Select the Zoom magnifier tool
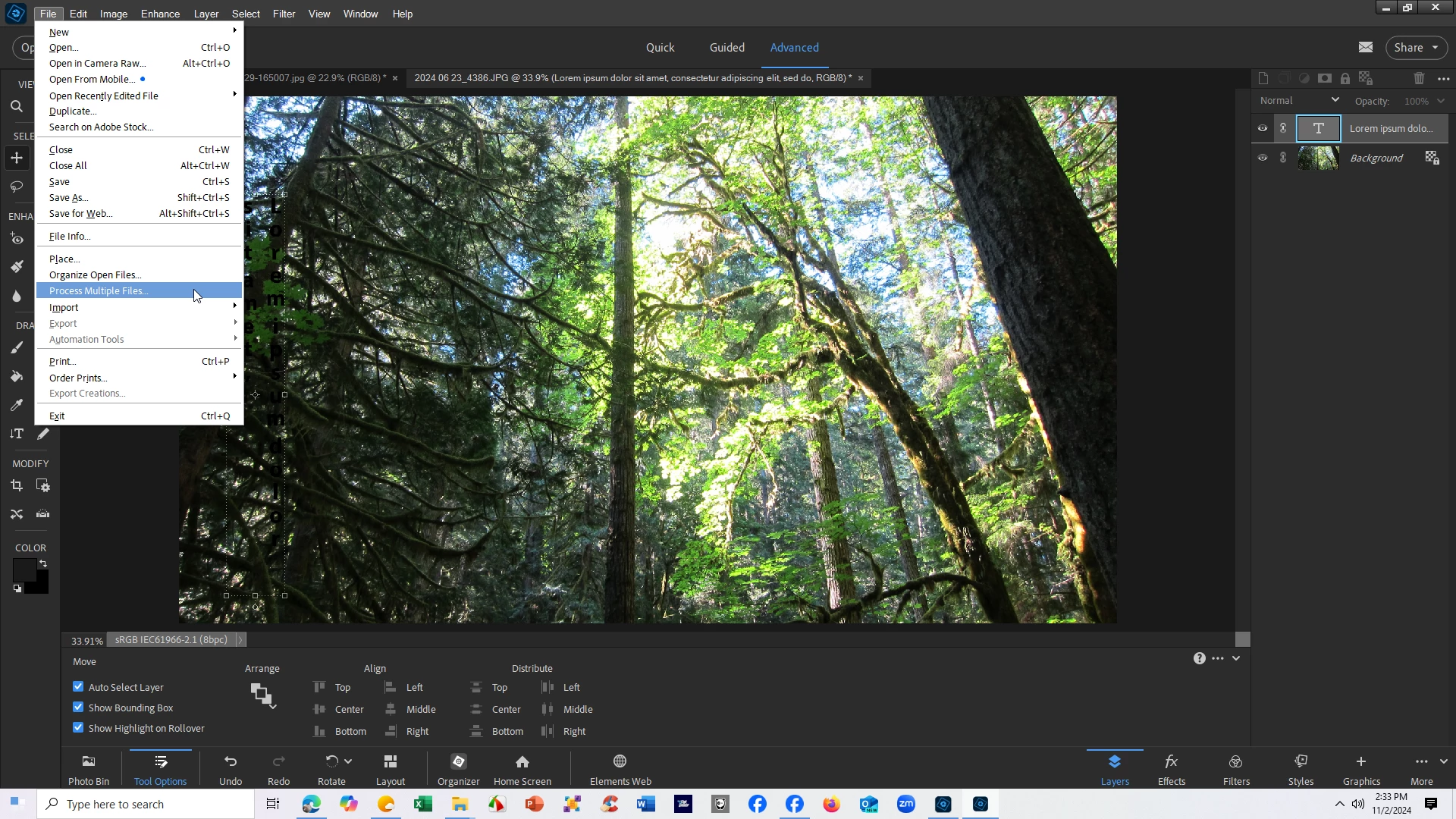 click(x=17, y=107)
